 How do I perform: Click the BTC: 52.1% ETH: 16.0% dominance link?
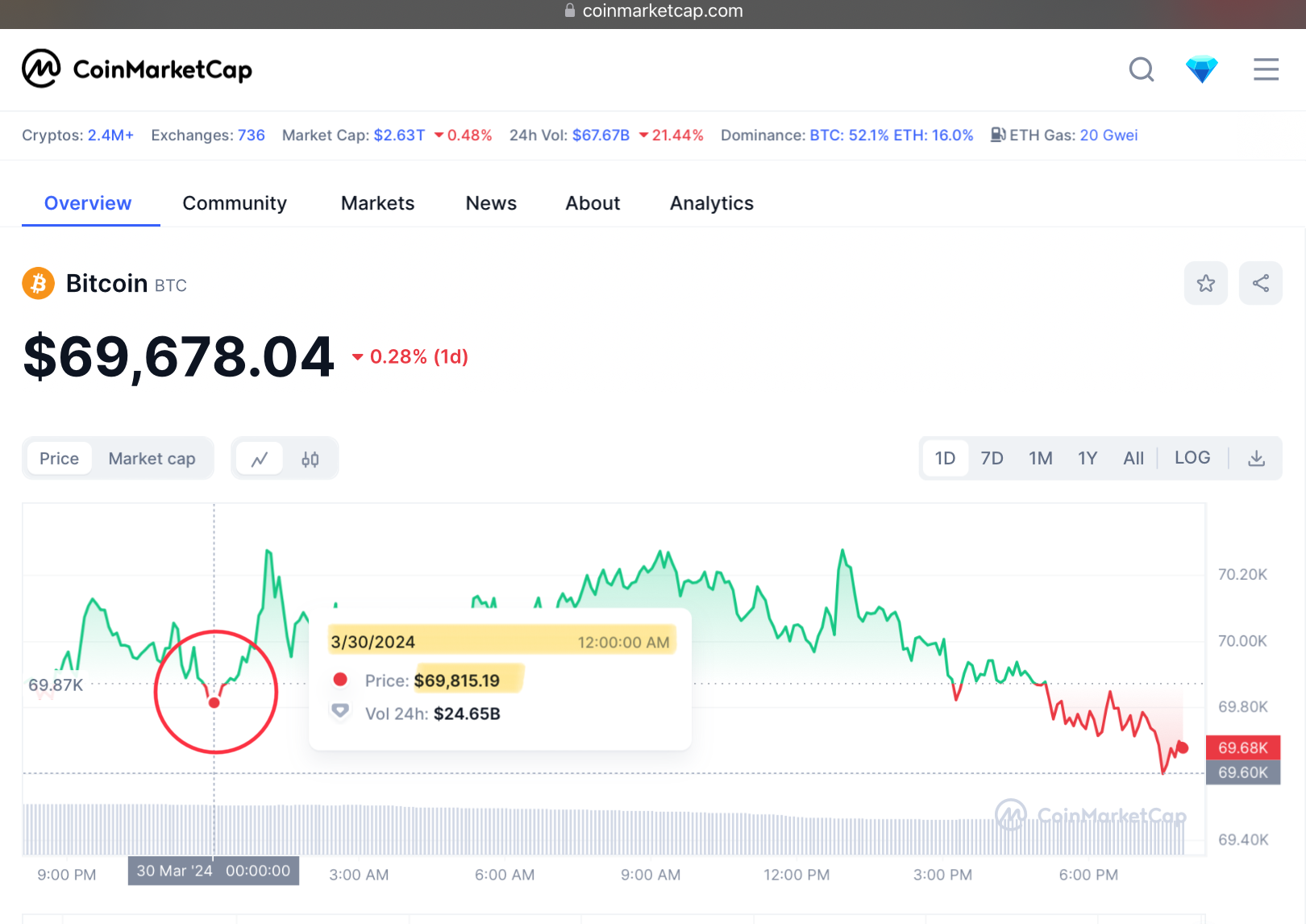tap(891, 135)
